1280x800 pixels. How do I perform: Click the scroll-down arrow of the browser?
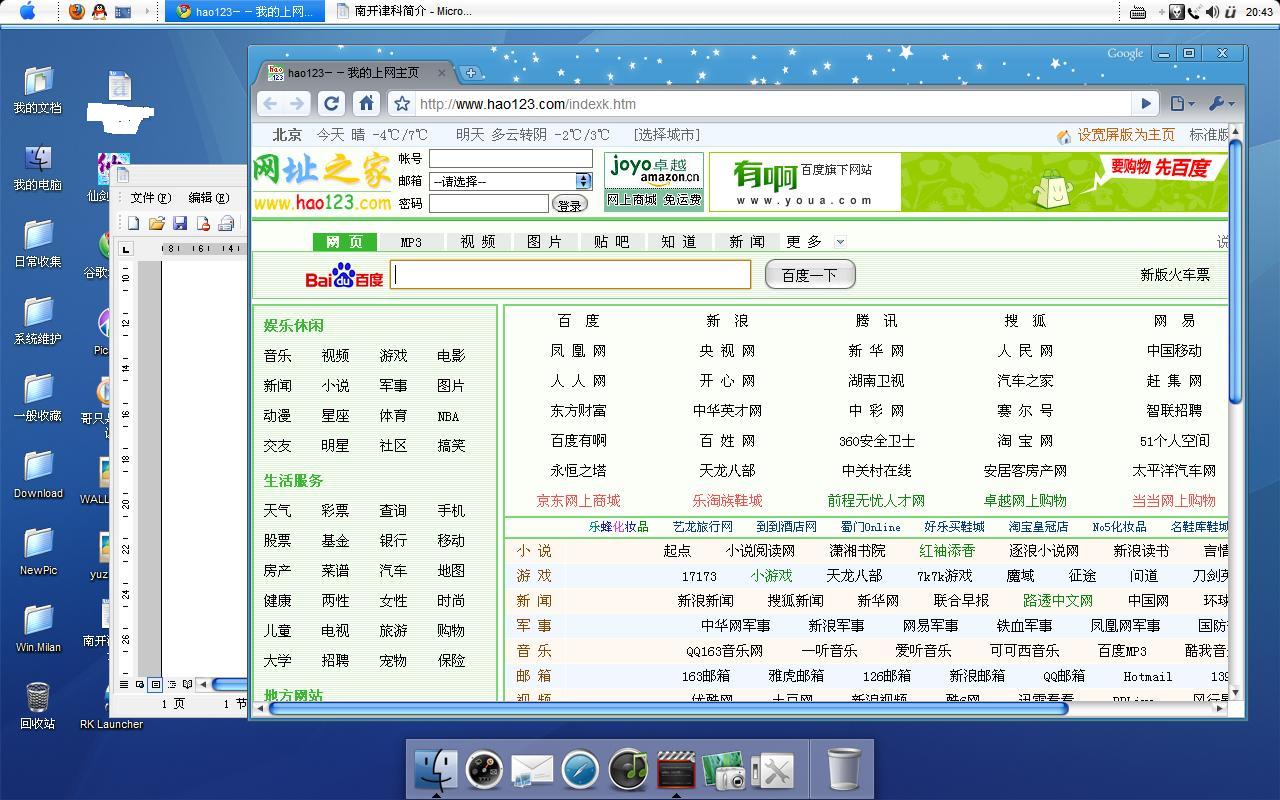pos(1236,692)
